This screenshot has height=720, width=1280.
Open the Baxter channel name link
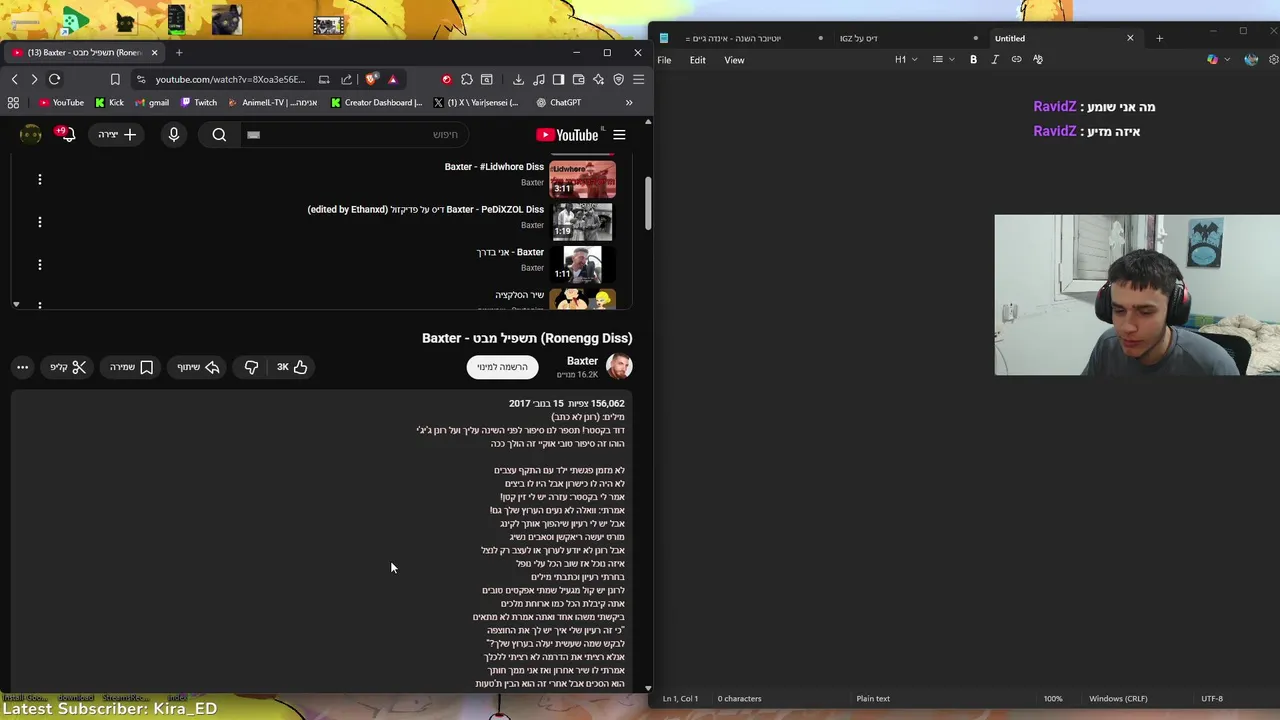click(x=582, y=361)
